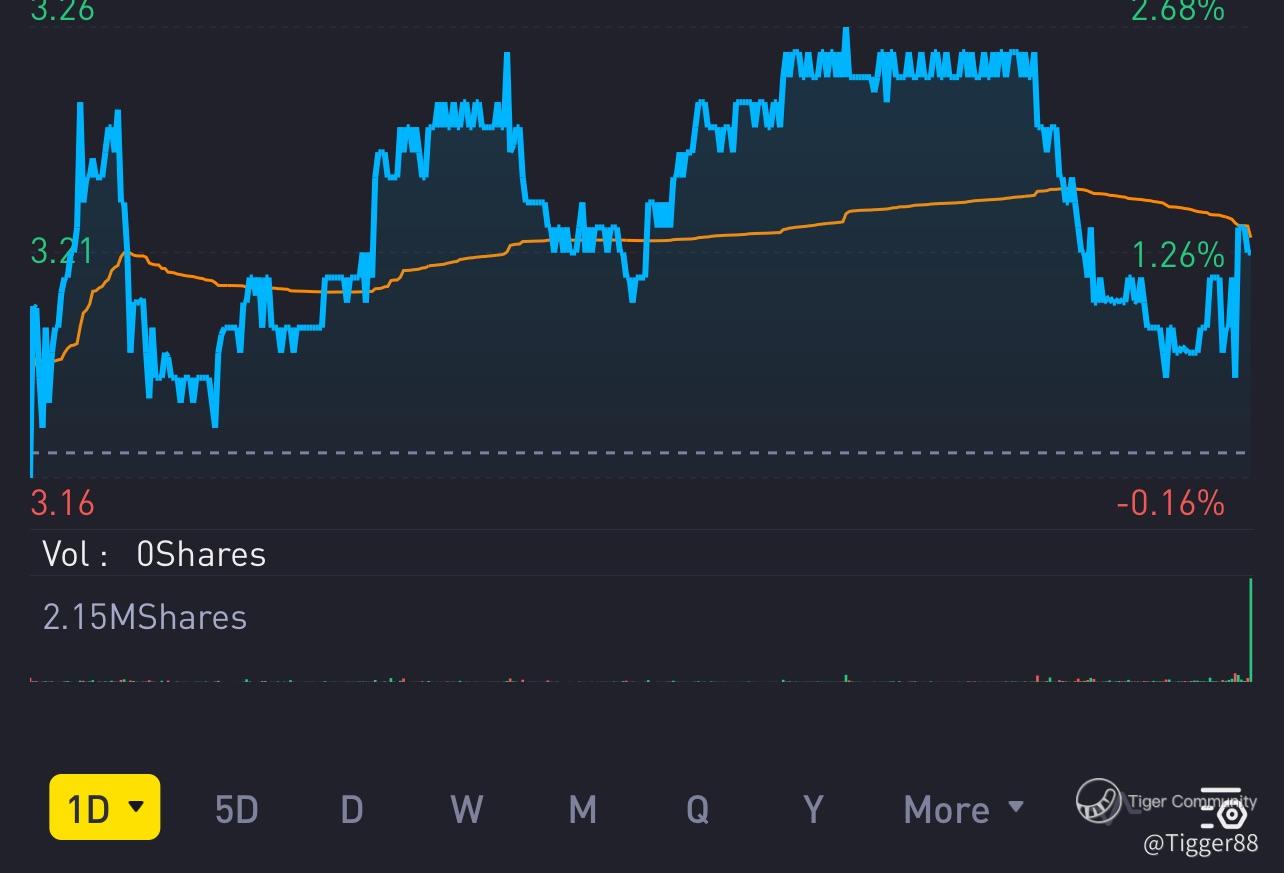Select the 1D timeframe tab
The image size is (1284, 873).
click(89, 807)
